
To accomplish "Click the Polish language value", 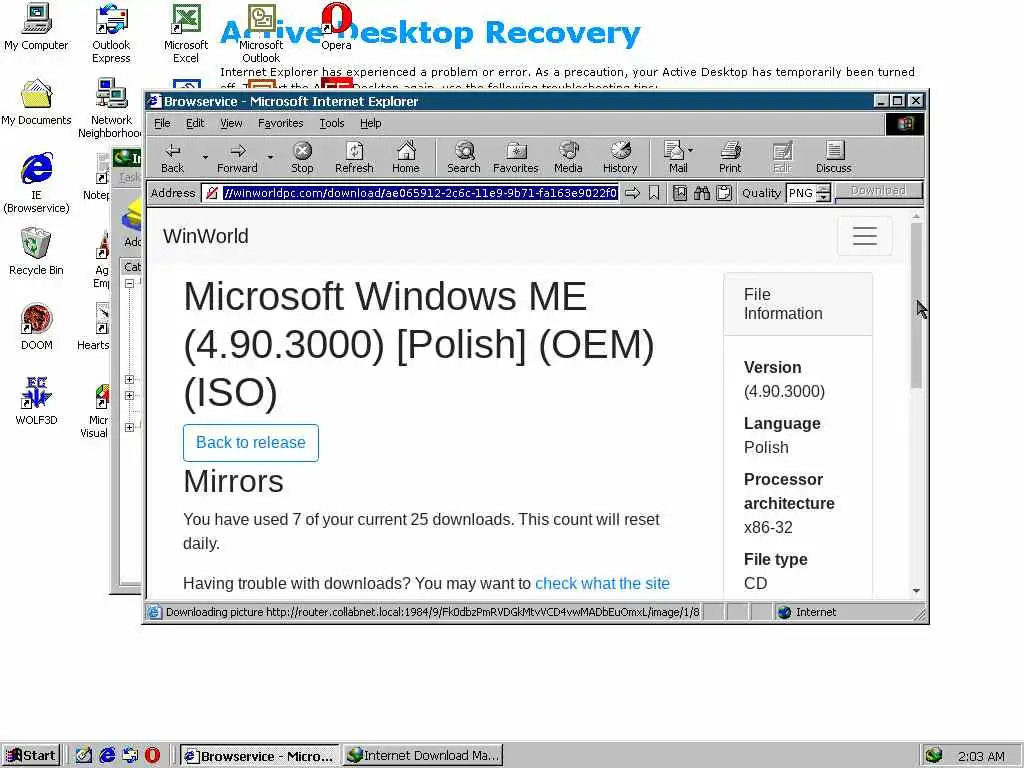I will [x=766, y=447].
